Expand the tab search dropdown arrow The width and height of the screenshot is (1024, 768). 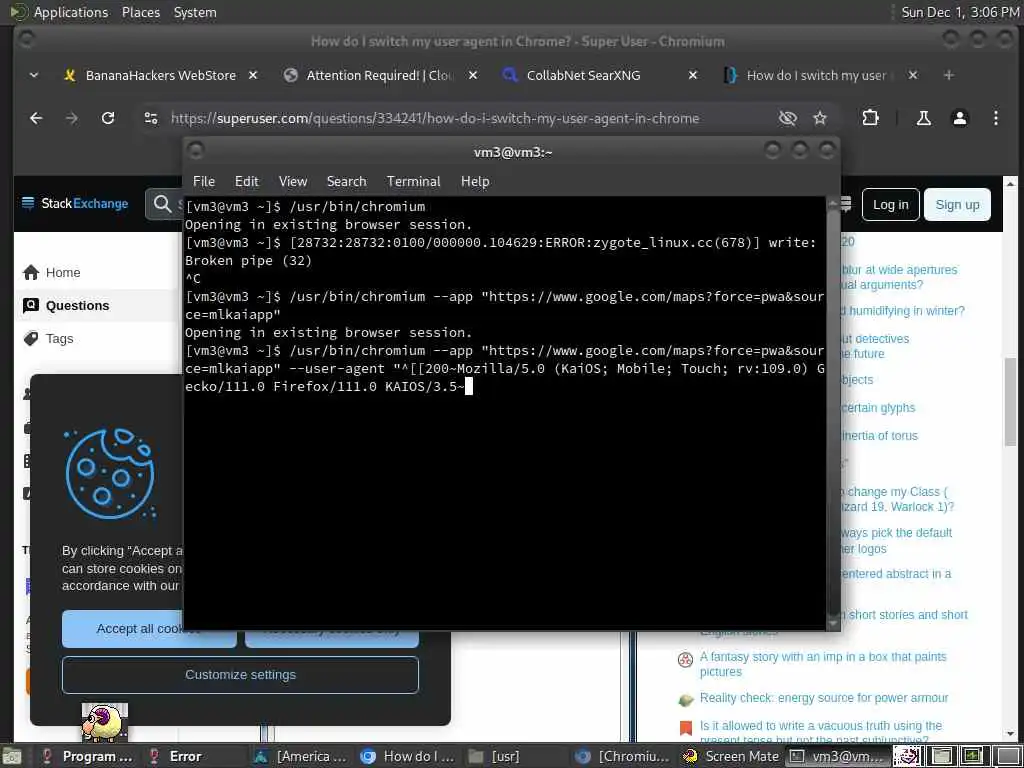(x=34, y=76)
